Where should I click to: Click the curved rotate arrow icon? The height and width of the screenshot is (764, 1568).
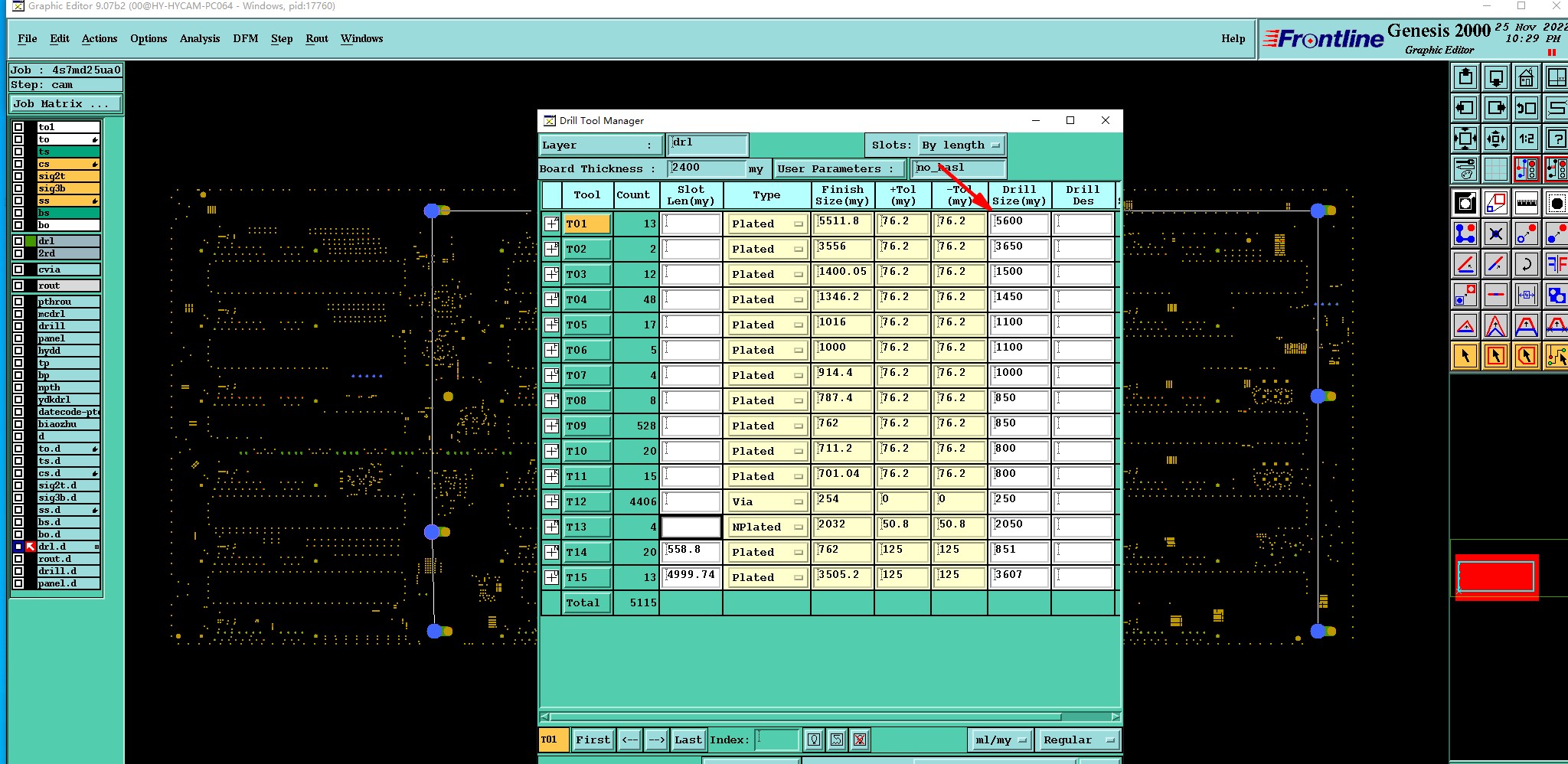(1527, 264)
